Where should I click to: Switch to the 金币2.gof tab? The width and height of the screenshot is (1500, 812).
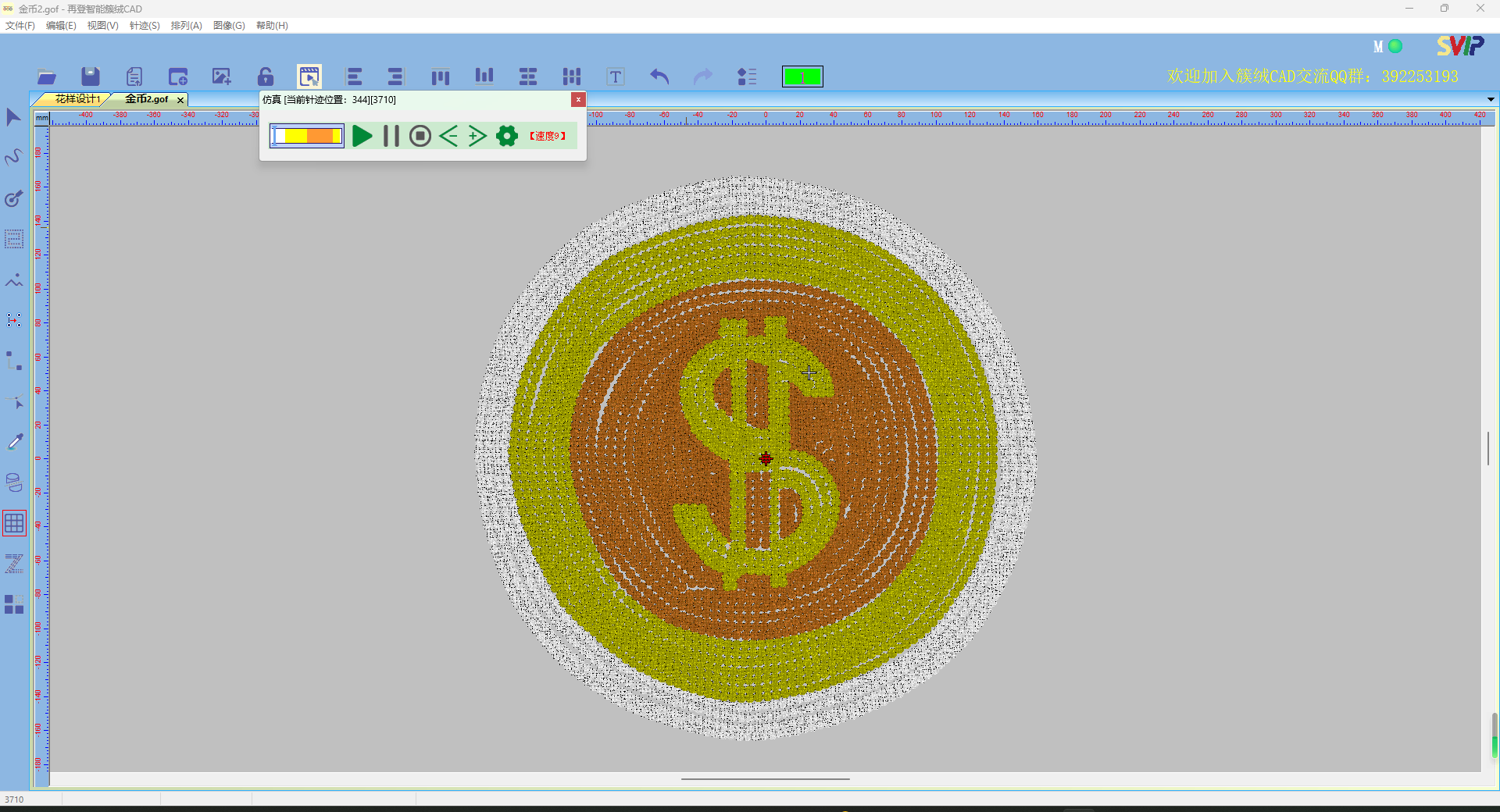click(147, 99)
